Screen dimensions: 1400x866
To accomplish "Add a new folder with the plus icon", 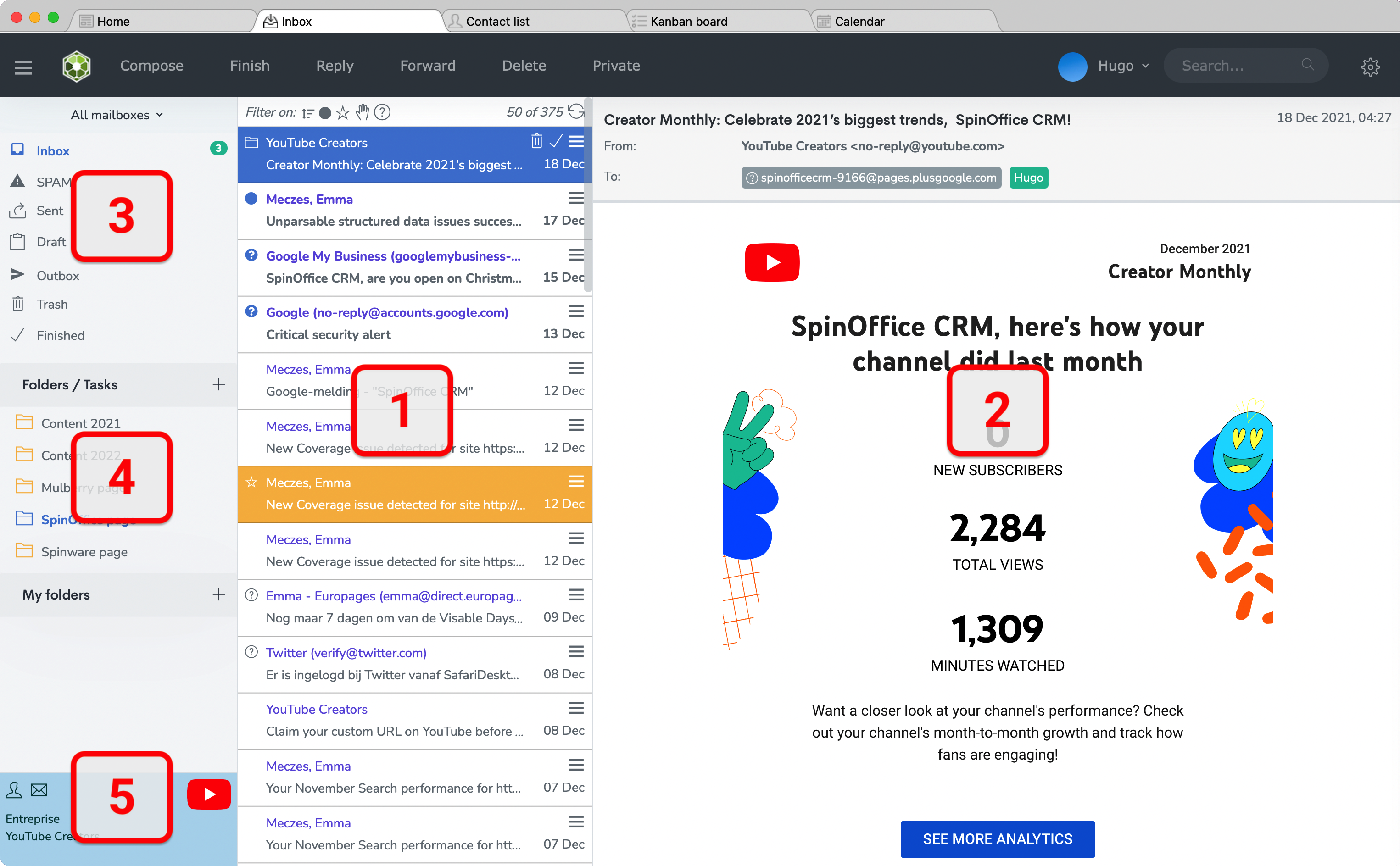I will (x=219, y=385).
